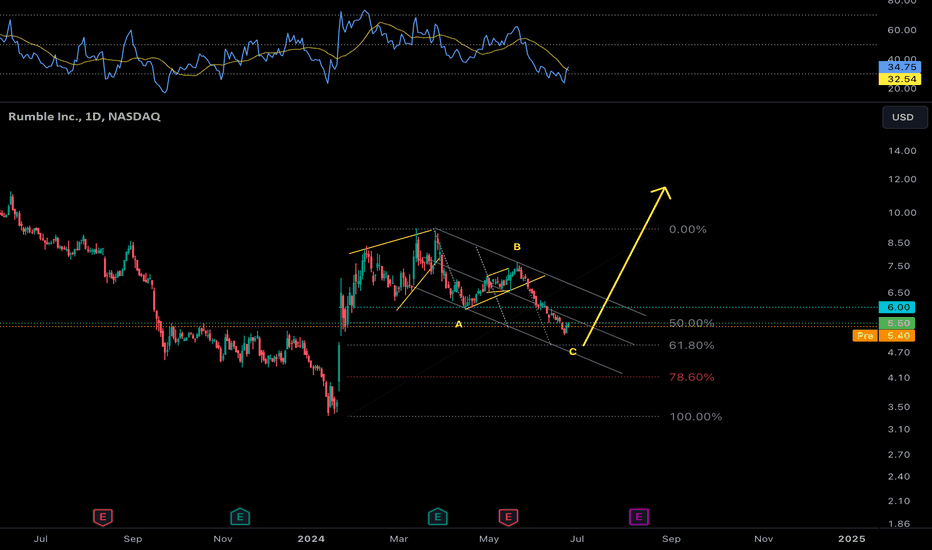Click the red earnings marker near August
932x550 pixels.
pyautogui.click(x=103, y=517)
